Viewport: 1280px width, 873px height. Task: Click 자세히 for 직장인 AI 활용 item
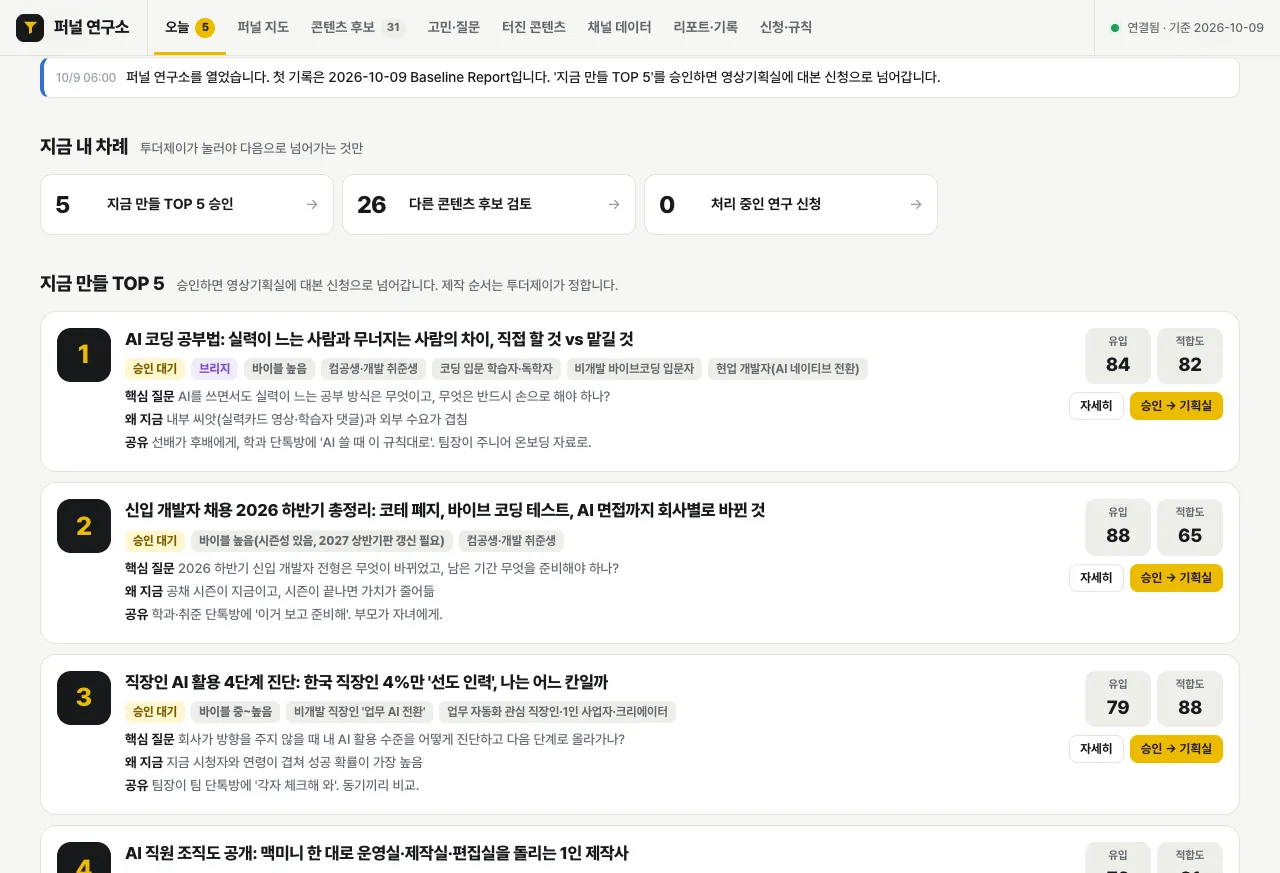(1096, 749)
